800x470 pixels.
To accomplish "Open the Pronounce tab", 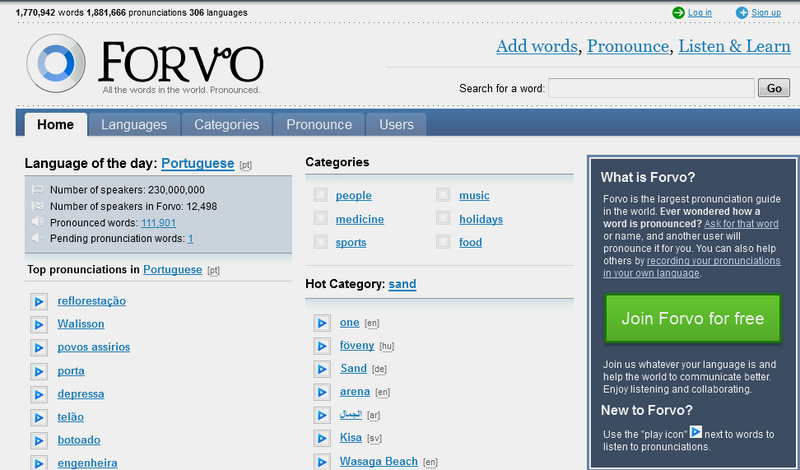I will coord(319,125).
